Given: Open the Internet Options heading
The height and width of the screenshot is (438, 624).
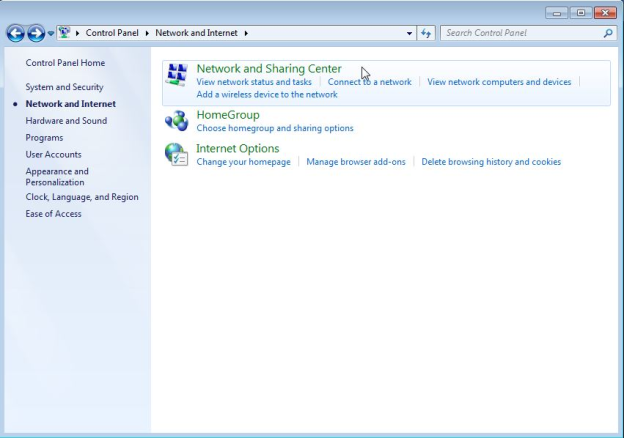Looking at the screenshot, I should click(238, 148).
